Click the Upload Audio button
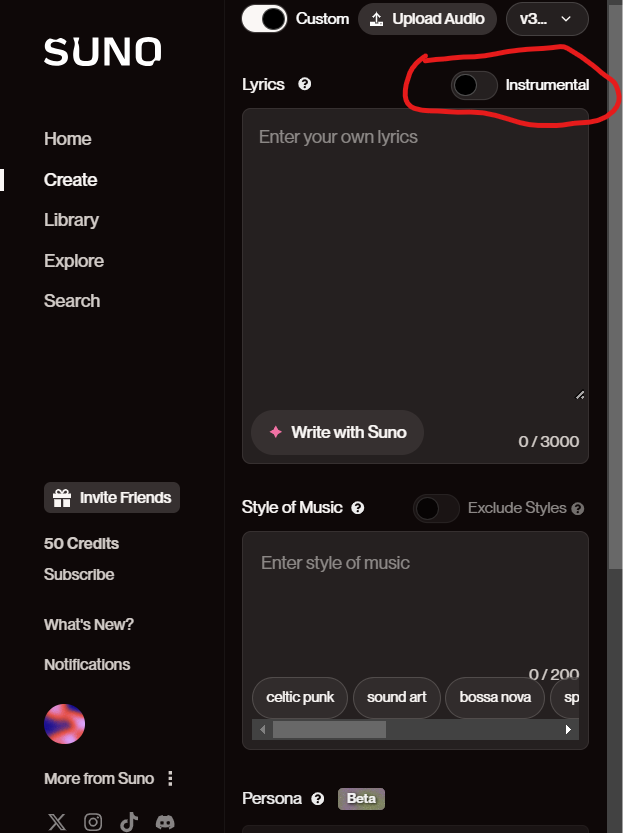 pyautogui.click(x=428, y=19)
